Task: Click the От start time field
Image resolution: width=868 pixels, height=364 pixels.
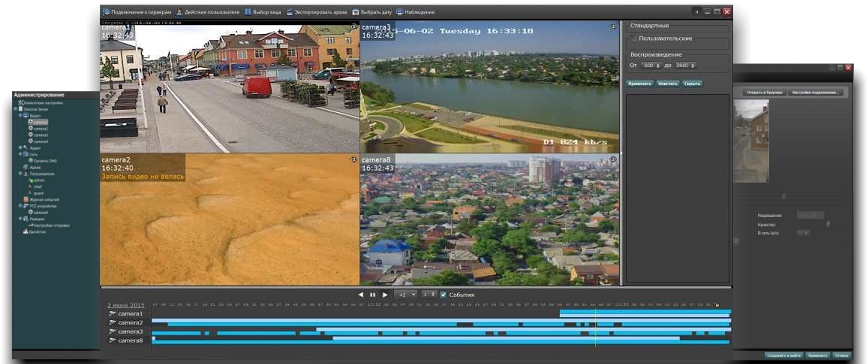Action: tap(650, 65)
